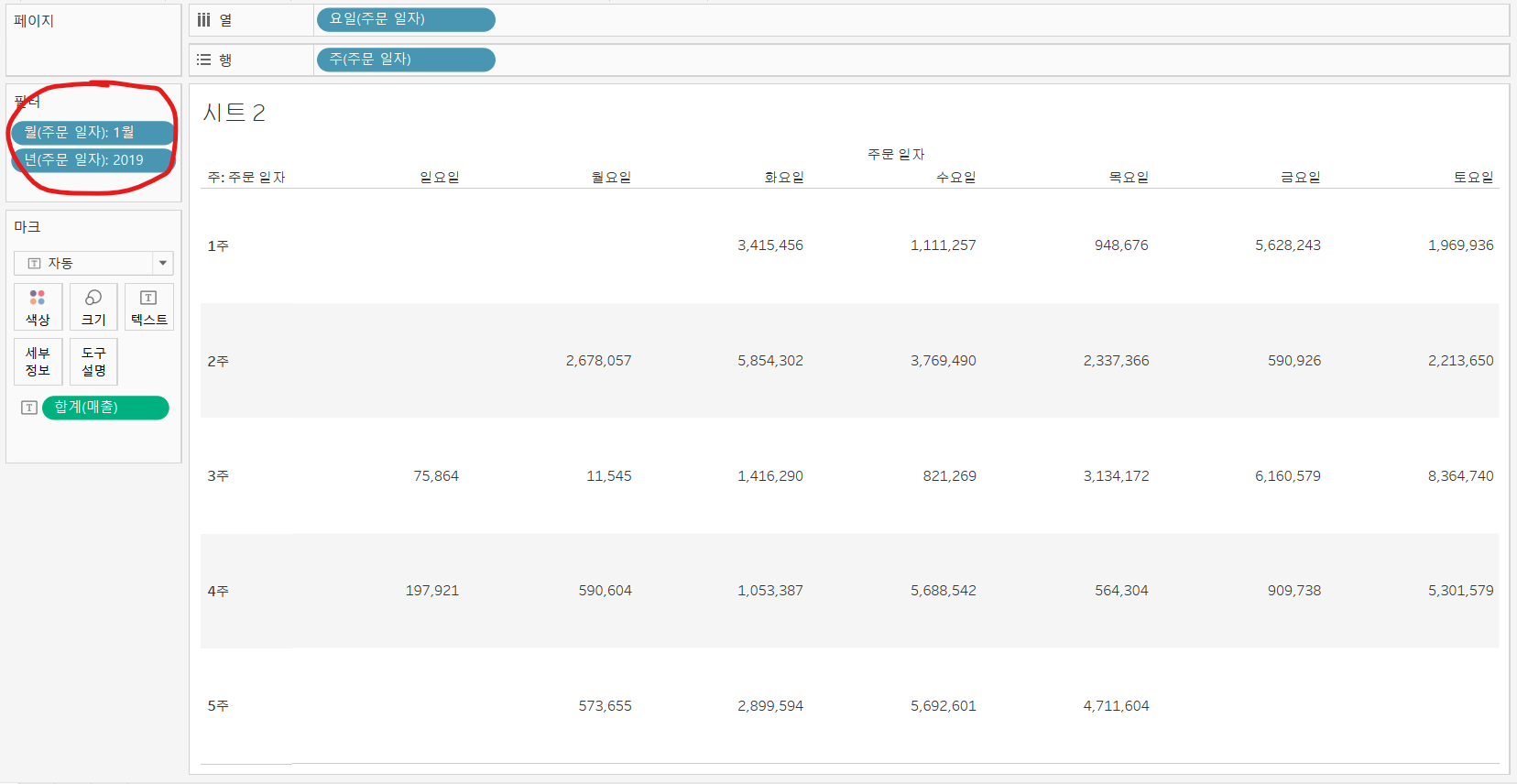Select cell value 2,213,650
Screen dimensions: 1517x784
1461,361
